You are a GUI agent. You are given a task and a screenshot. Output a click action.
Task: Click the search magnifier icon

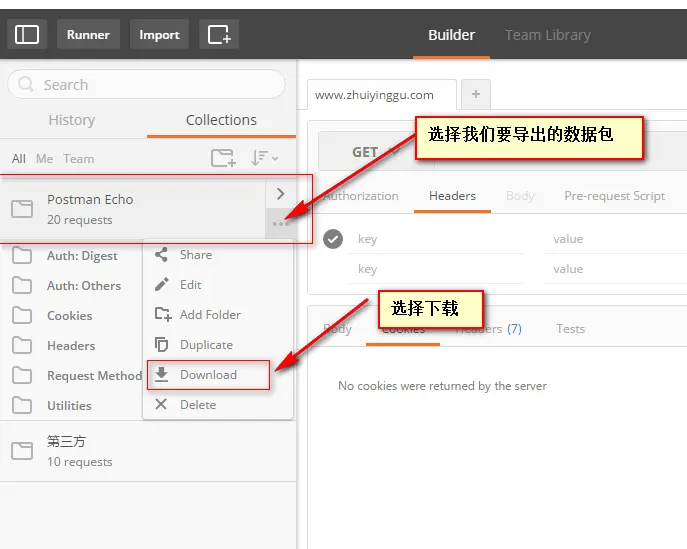tap(26, 84)
